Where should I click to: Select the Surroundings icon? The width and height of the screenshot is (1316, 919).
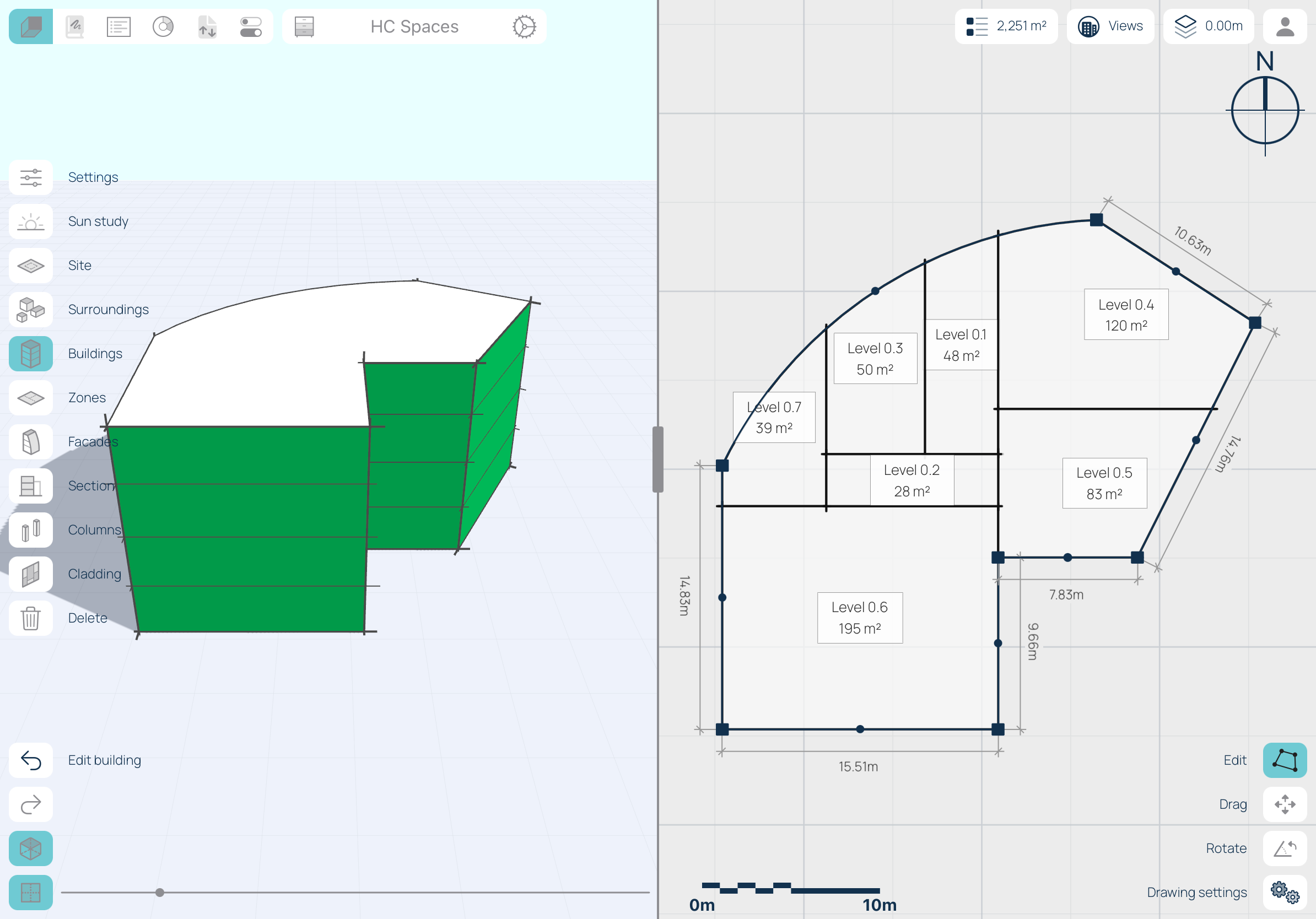31,310
